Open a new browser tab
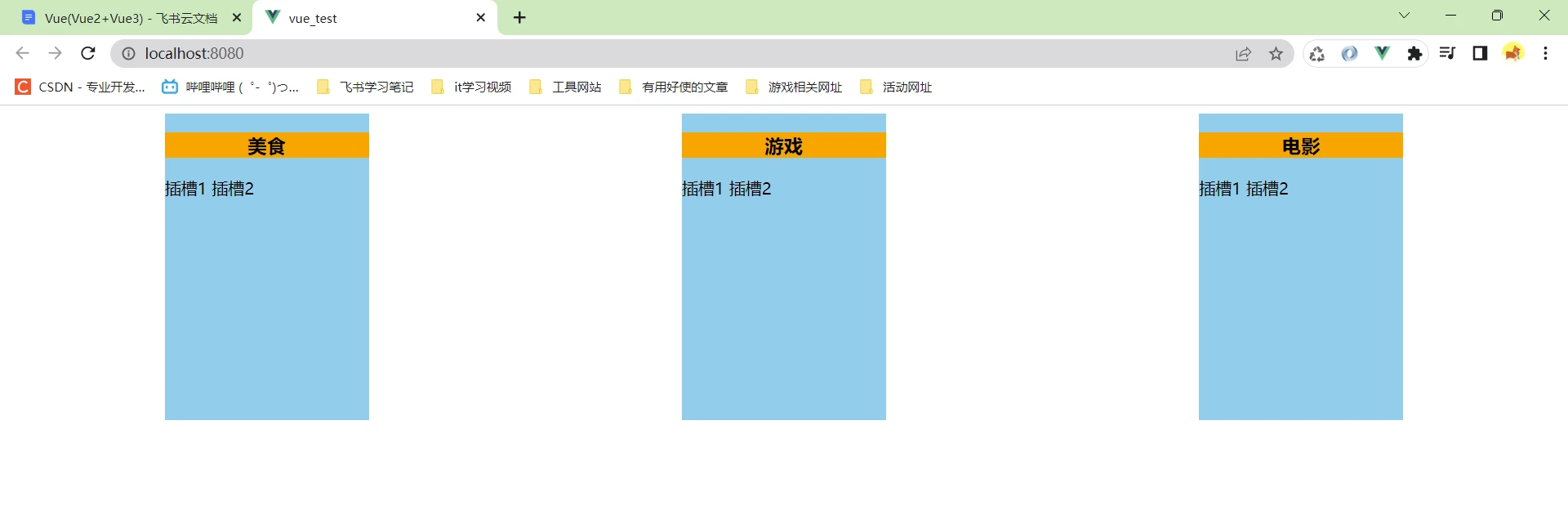Viewport: 1568px width, 519px height. click(519, 18)
